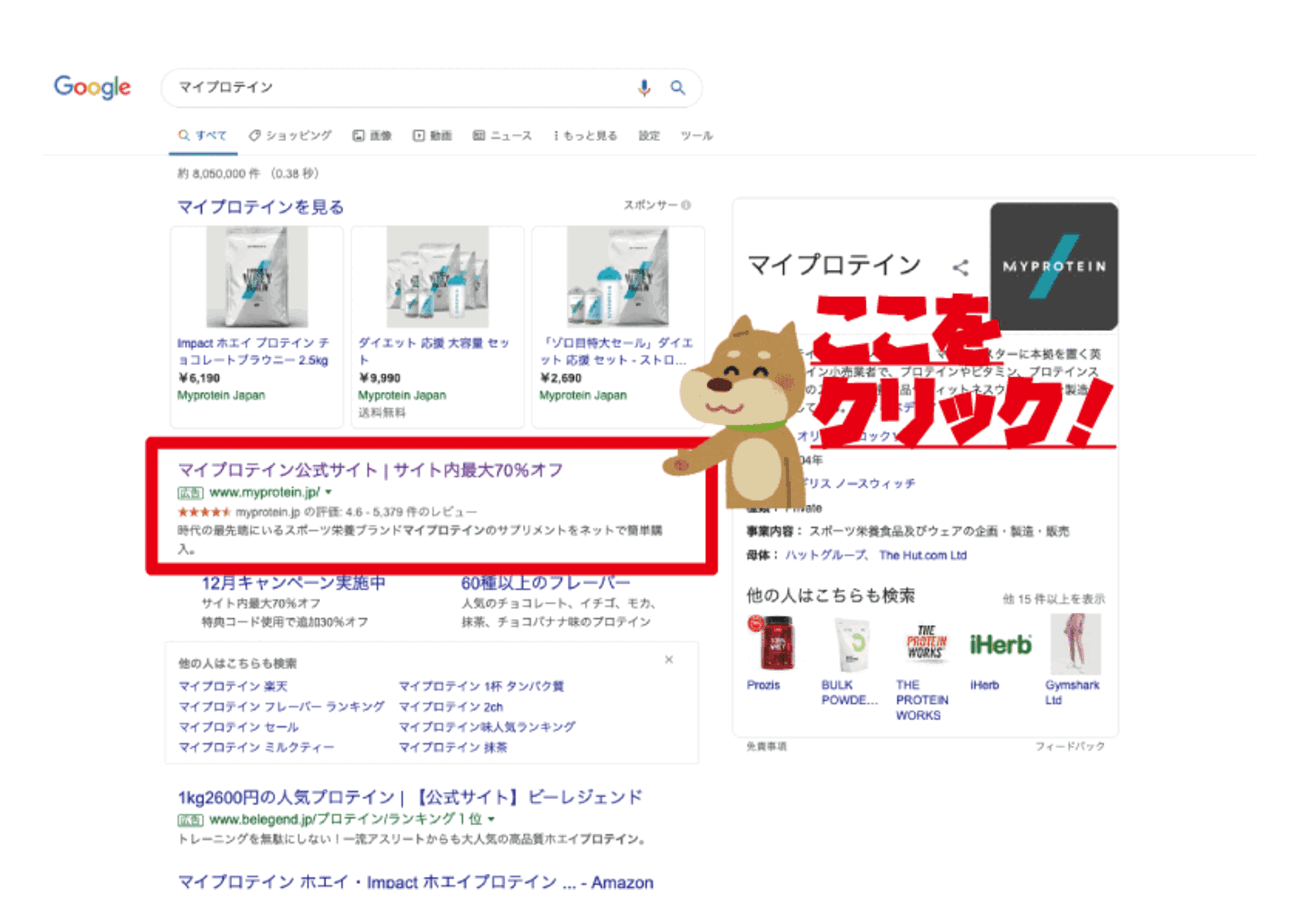This screenshot has width=1300, height=919.
Task: Start a voice search with the microphone icon
Action: tap(644, 88)
